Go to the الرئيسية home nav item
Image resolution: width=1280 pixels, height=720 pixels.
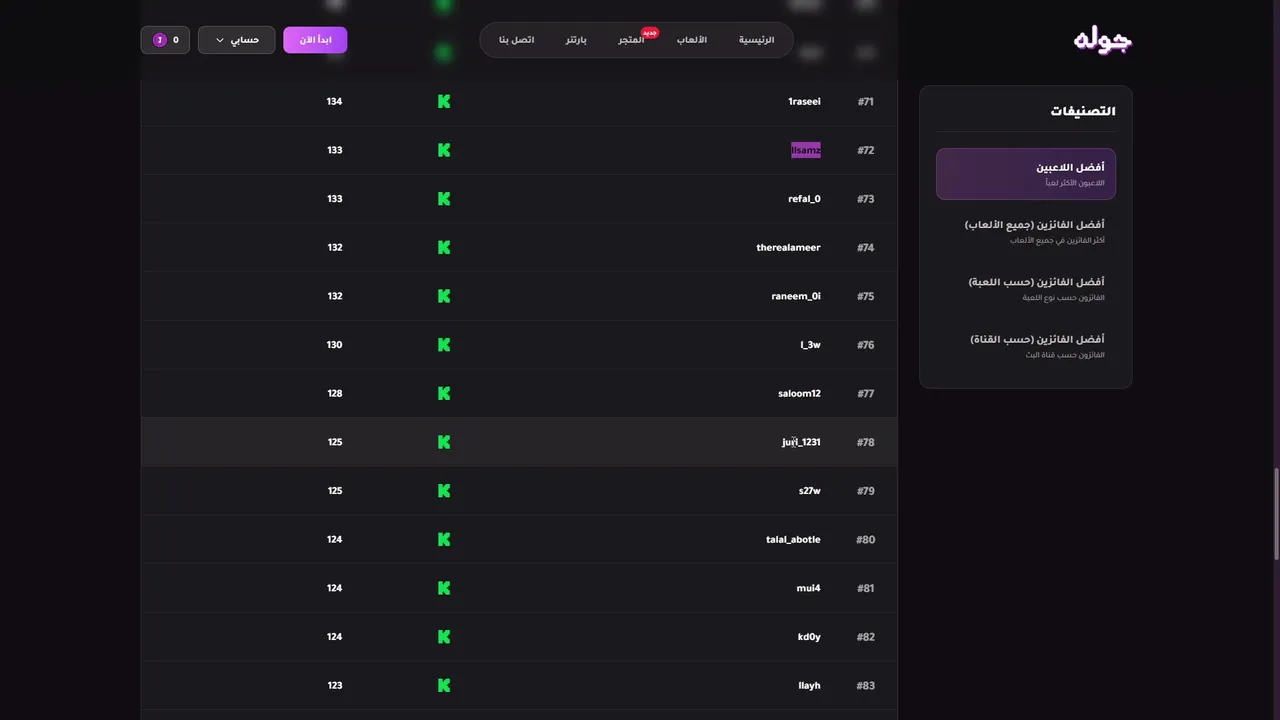click(756, 40)
